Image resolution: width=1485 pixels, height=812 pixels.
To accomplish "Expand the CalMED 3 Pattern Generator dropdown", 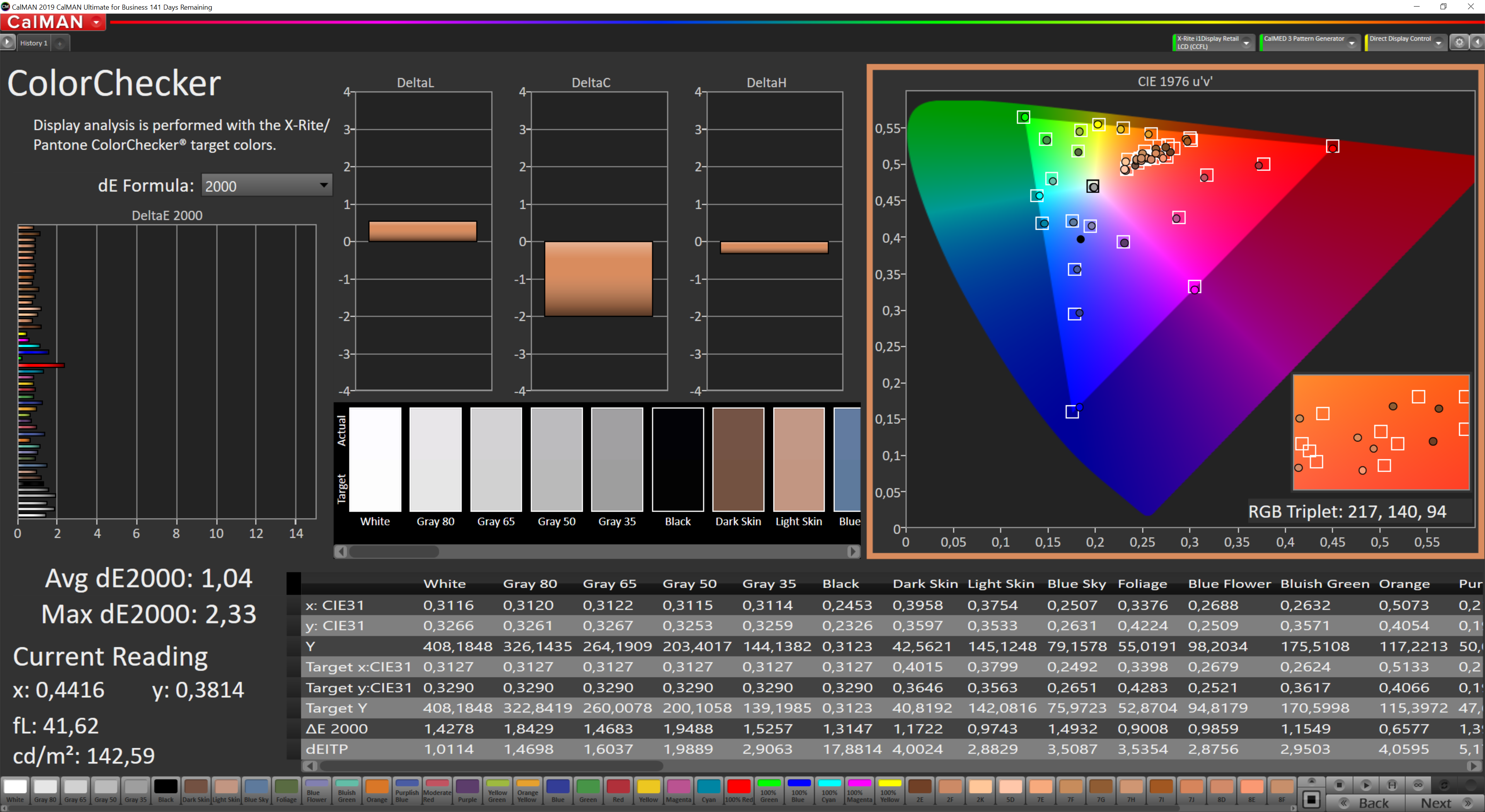I will 1351,43.
